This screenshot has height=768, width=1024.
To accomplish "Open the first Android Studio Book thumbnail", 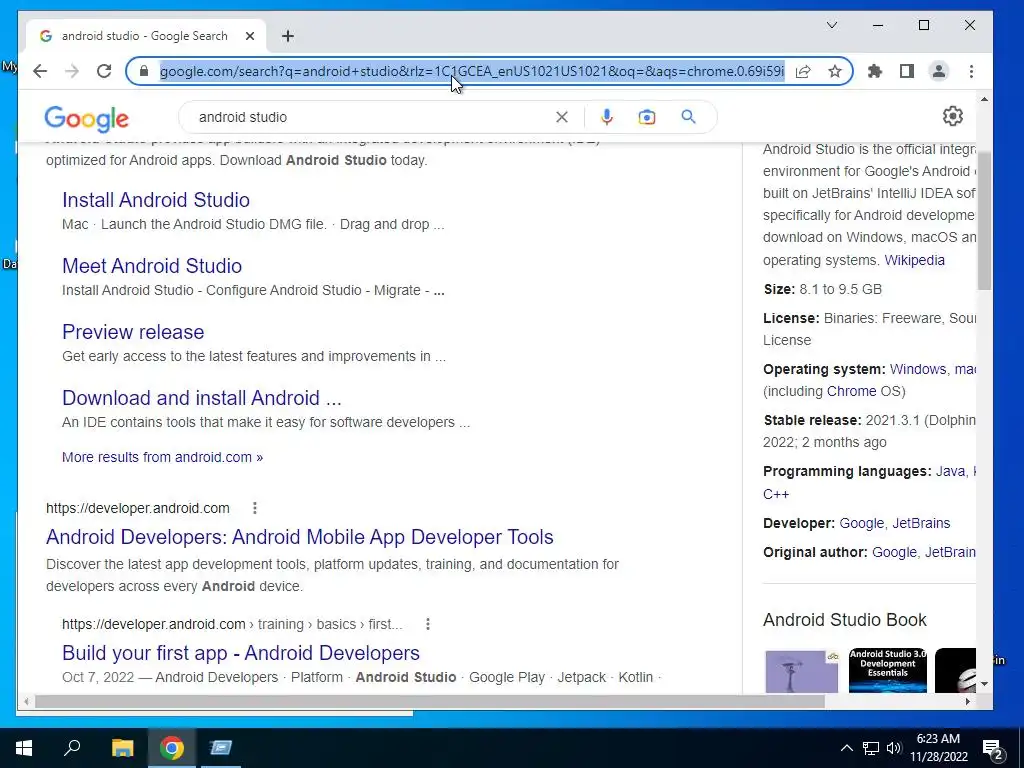I will (801, 671).
